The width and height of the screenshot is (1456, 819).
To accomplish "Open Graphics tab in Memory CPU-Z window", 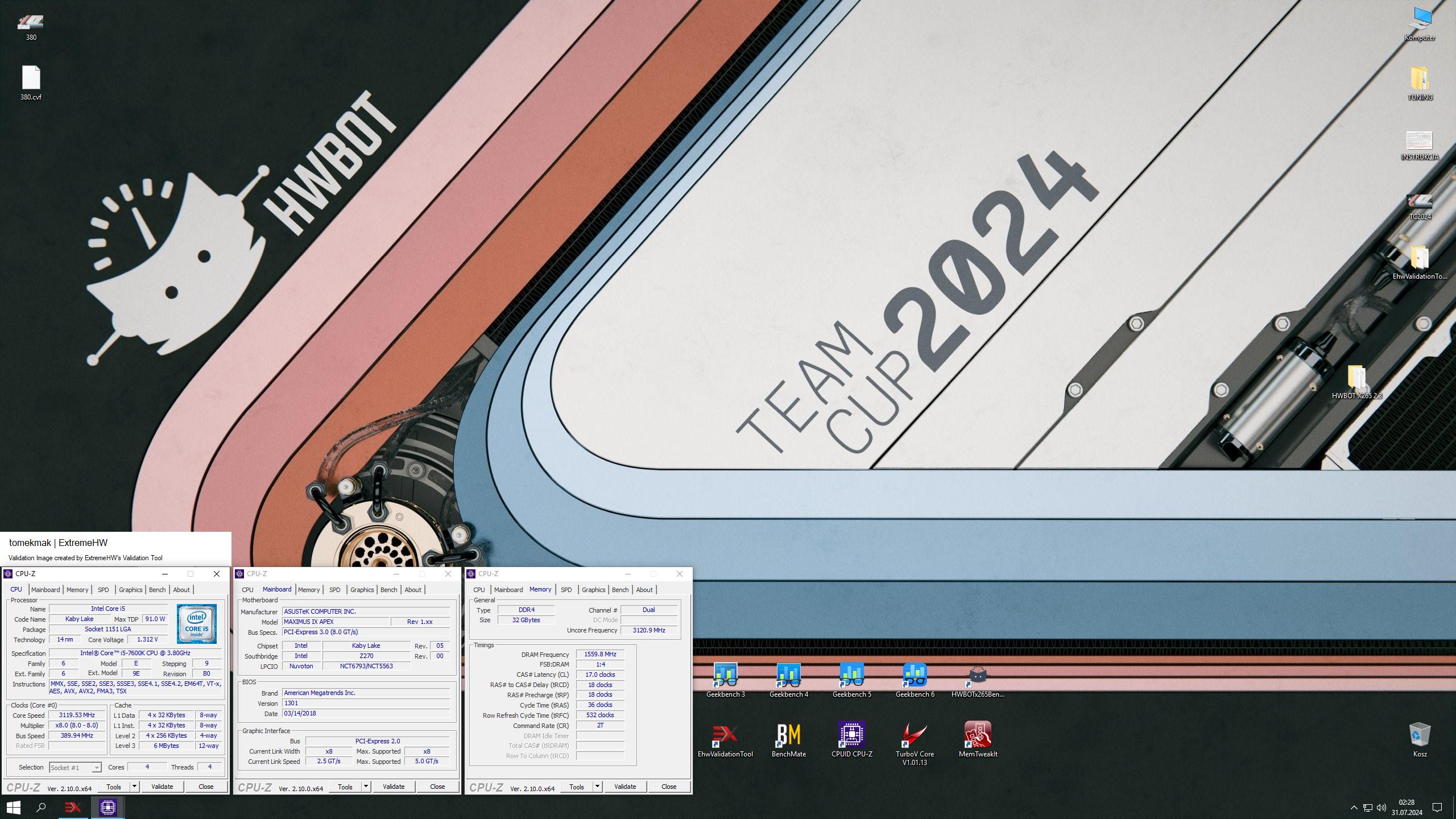I will (x=594, y=590).
